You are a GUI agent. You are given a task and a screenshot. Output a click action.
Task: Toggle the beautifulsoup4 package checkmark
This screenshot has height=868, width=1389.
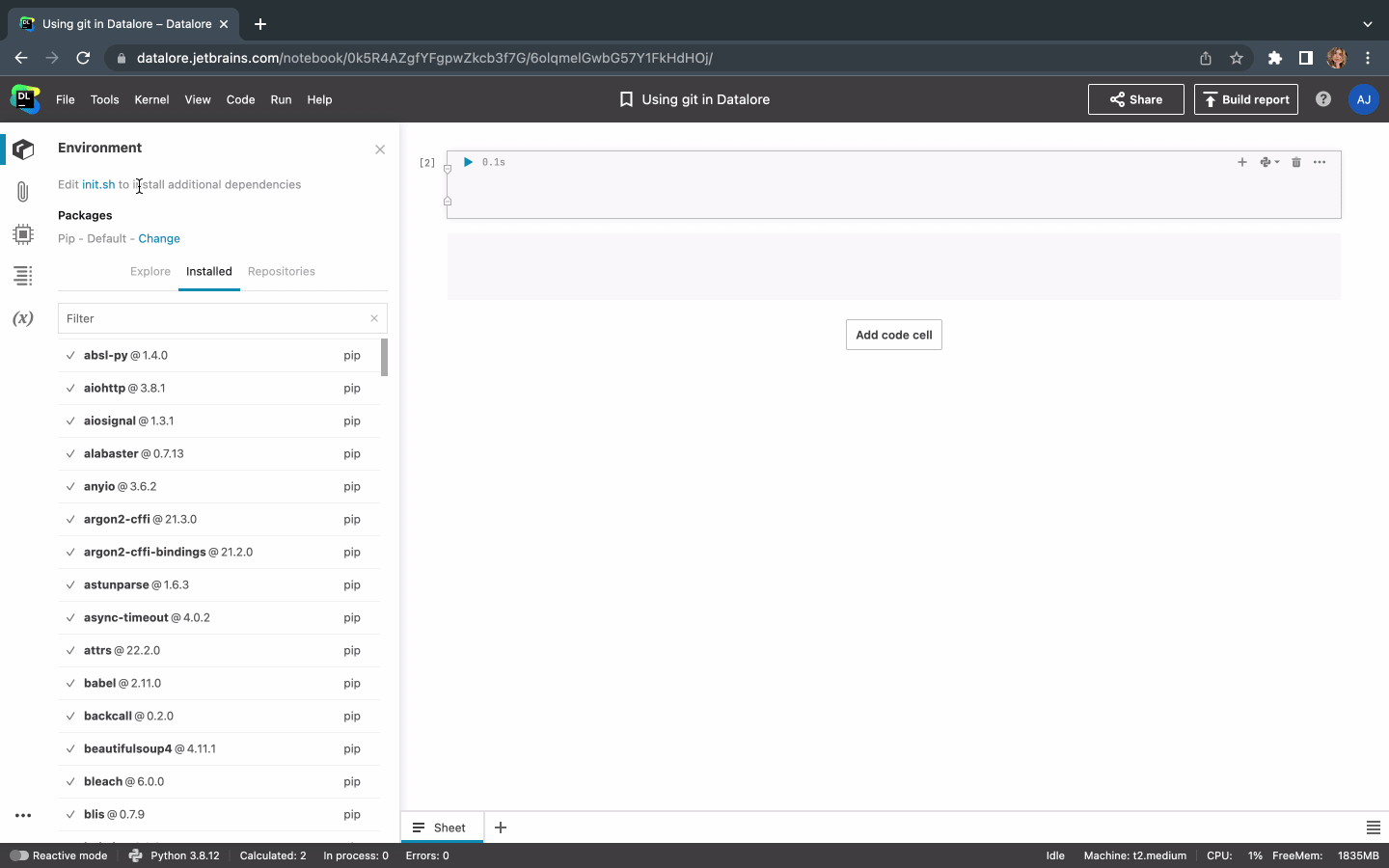70,749
